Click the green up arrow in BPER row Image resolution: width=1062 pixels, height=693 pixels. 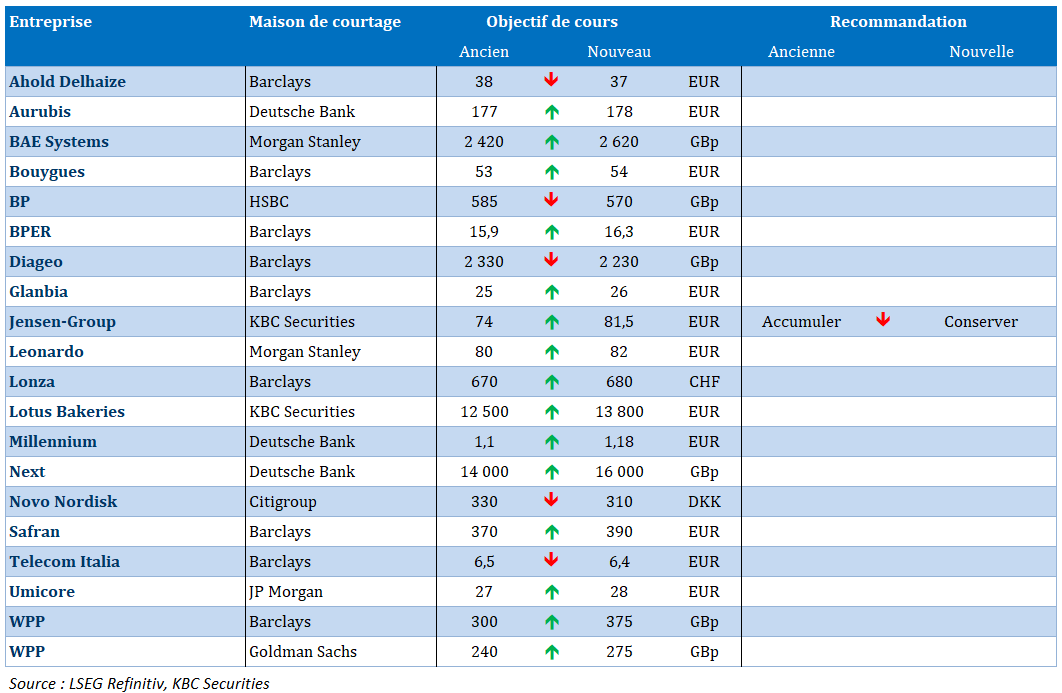[x=552, y=232]
